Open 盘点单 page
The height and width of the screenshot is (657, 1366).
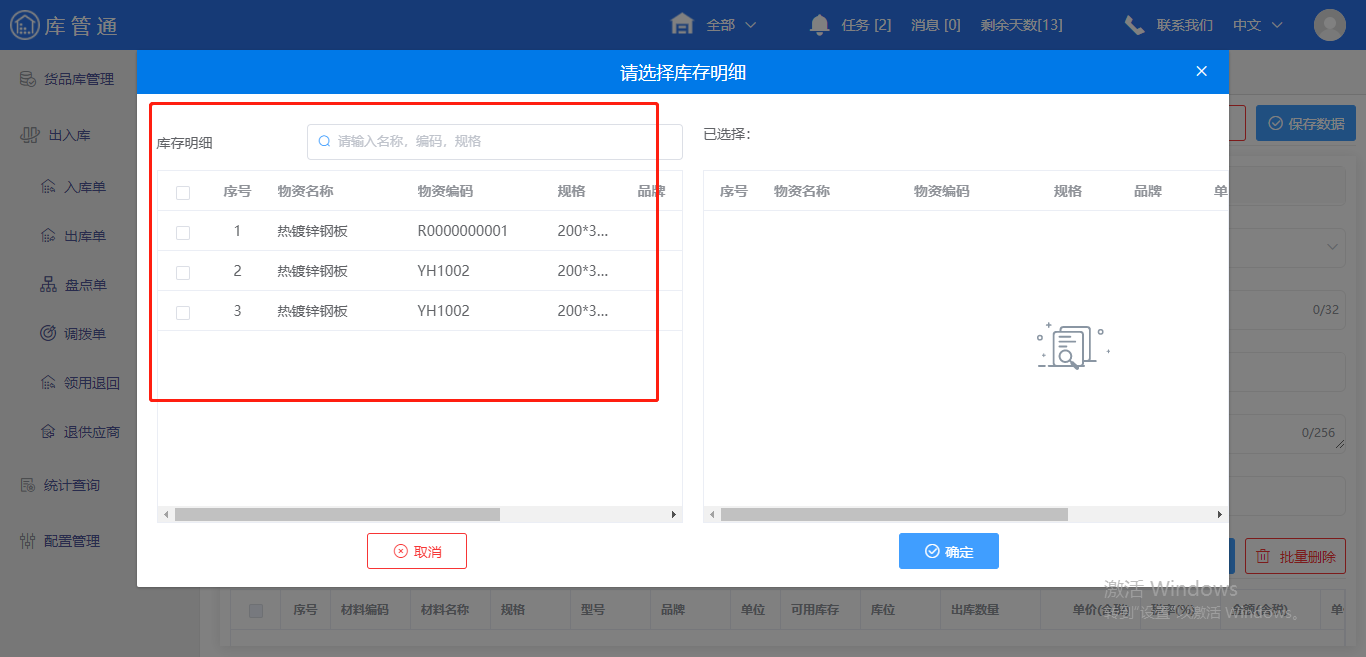click(85, 285)
